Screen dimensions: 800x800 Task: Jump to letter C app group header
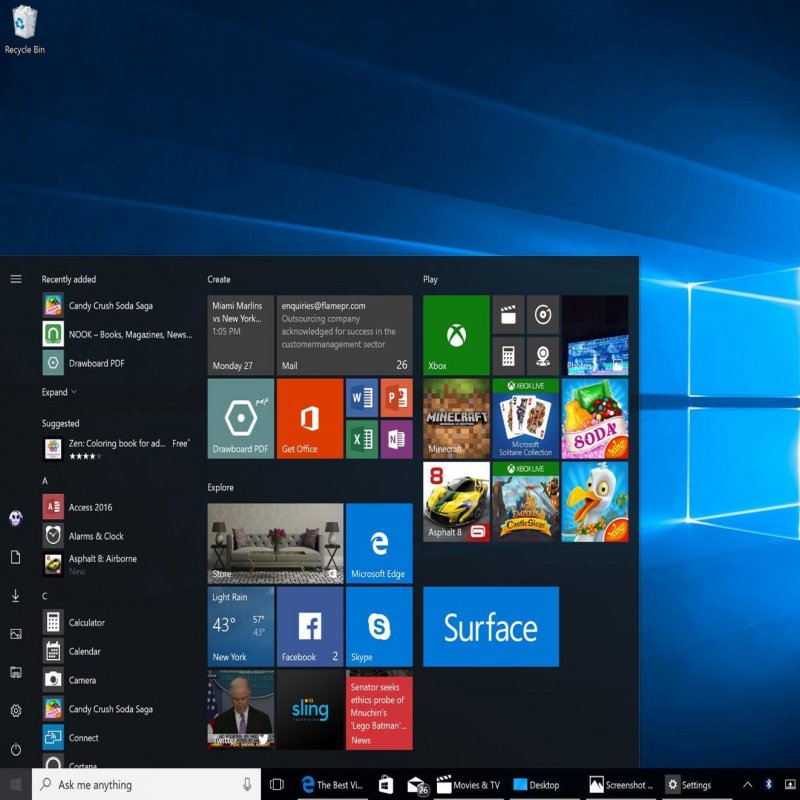coord(45,596)
